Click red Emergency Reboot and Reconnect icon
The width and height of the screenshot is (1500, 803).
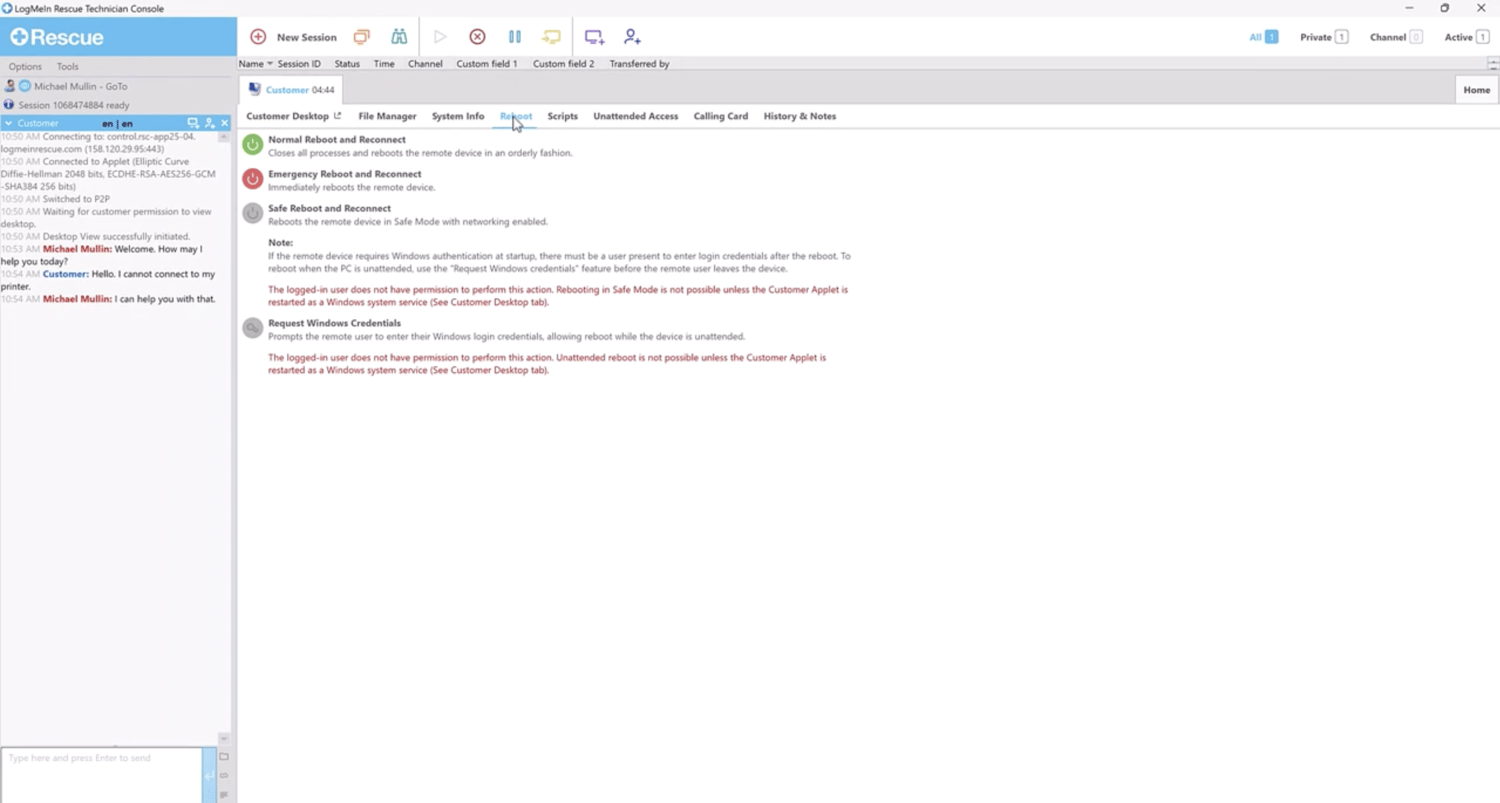point(253,179)
